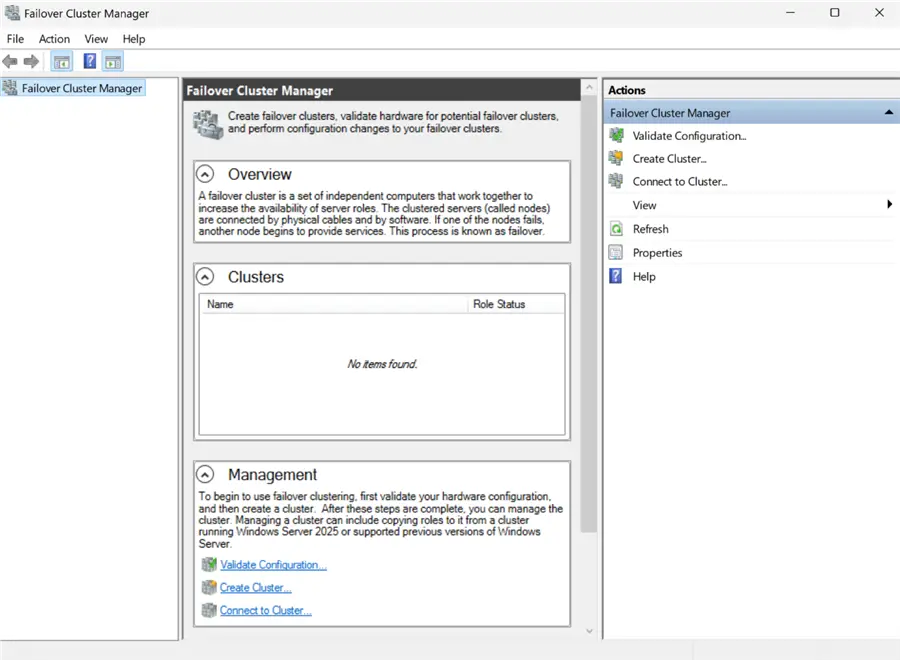900x660 pixels.
Task: Click Properties in the Actions pane
Action: tap(657, 253)
